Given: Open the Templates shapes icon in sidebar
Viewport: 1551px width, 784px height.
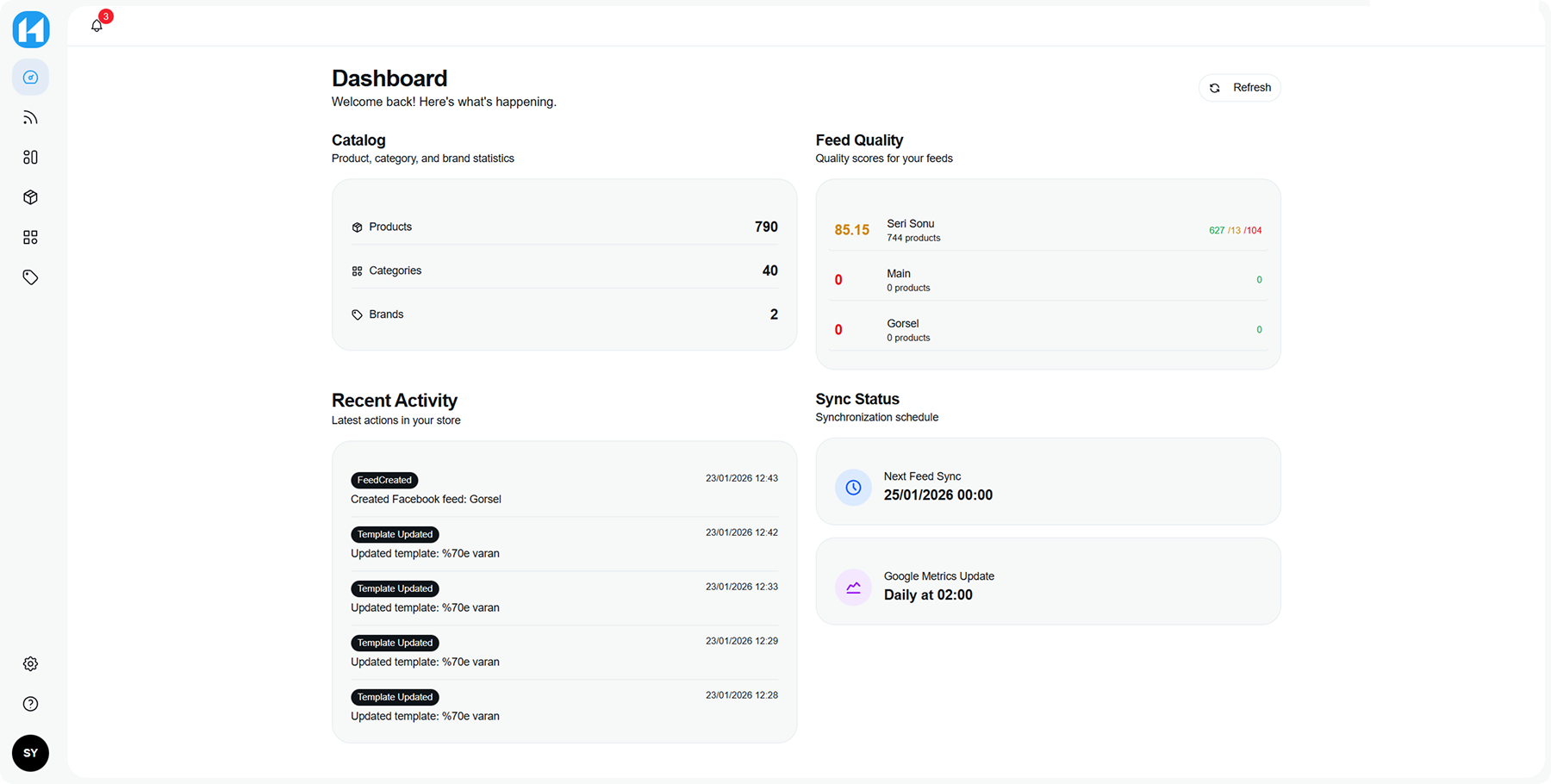Looking at the screenshot, I should tap(30, 157).
